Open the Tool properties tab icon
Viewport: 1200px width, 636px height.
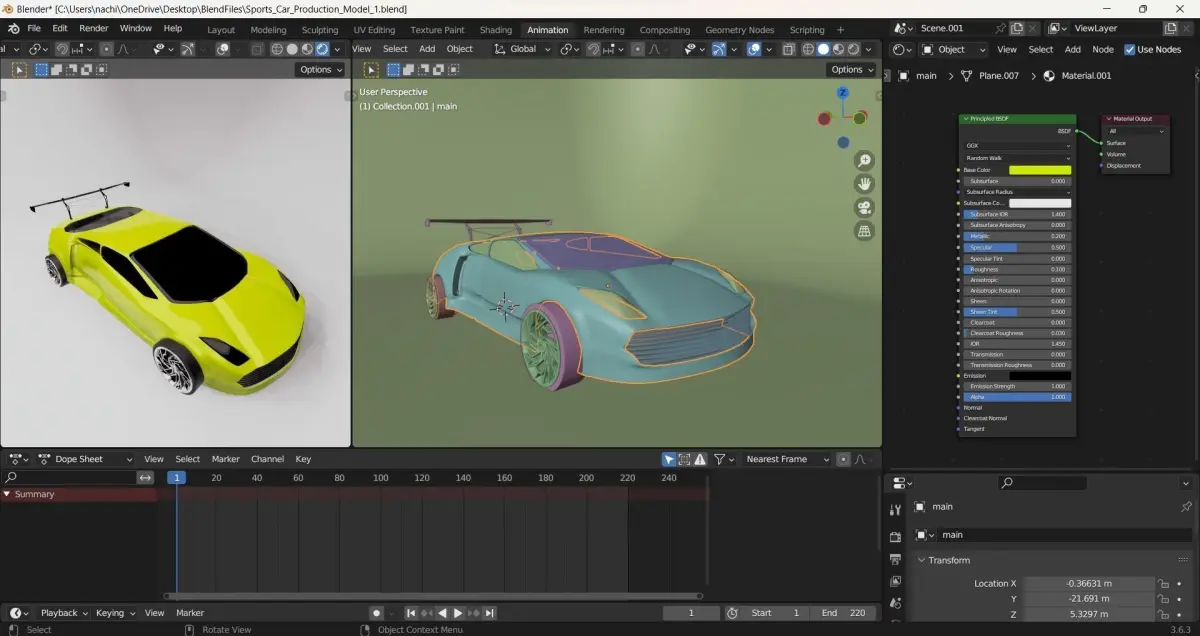pos(895,509)
